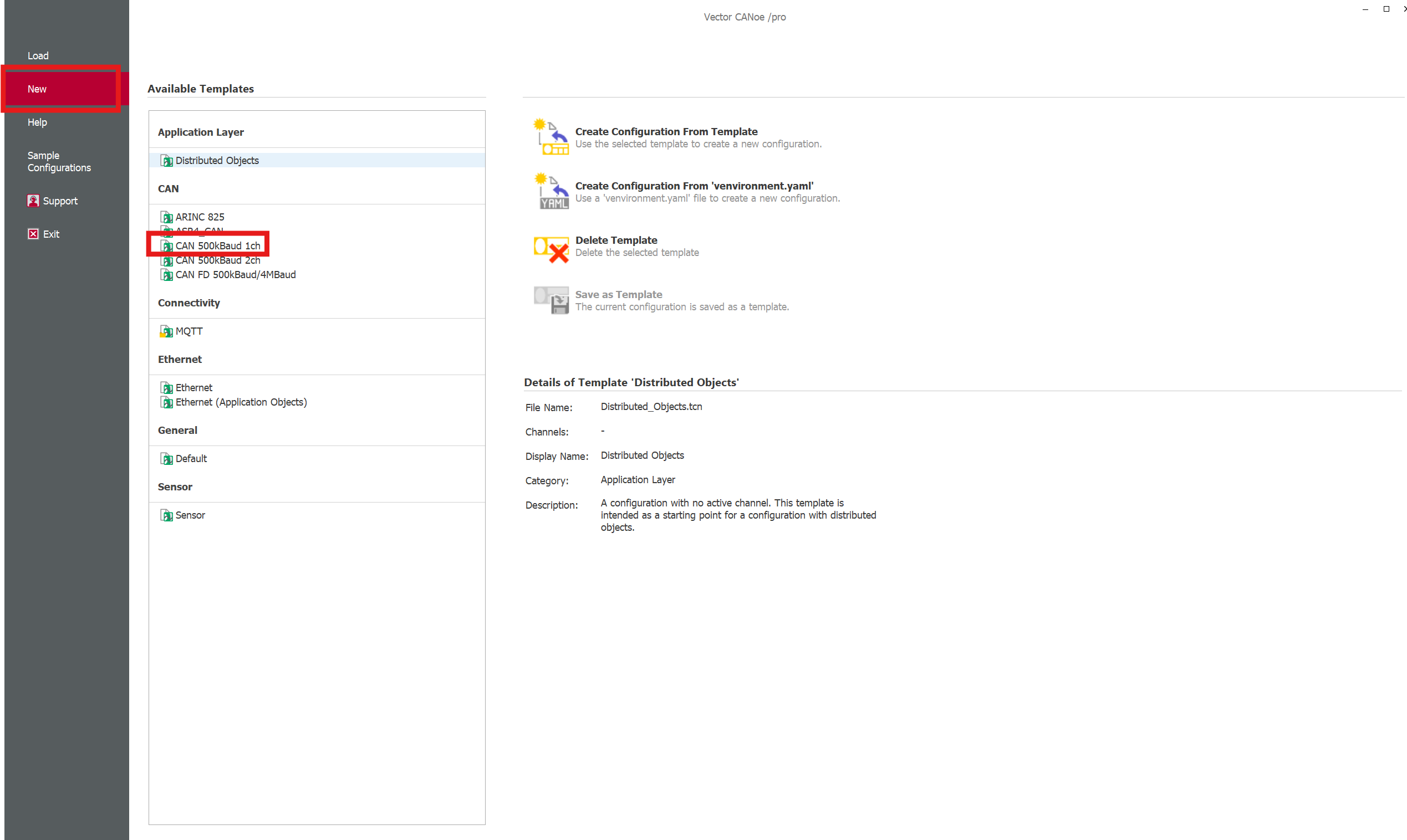
Task: Click the Ethernet (Application Objects) template icon
Action: [x=166, y=402]
